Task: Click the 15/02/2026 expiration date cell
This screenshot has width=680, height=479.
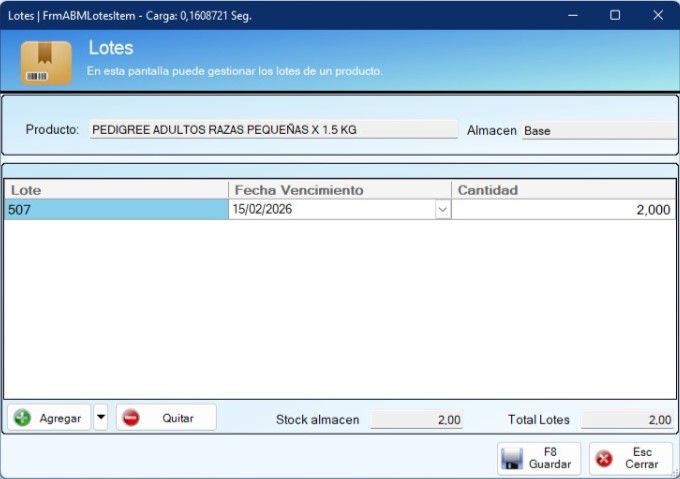Action: click(330, 210)
